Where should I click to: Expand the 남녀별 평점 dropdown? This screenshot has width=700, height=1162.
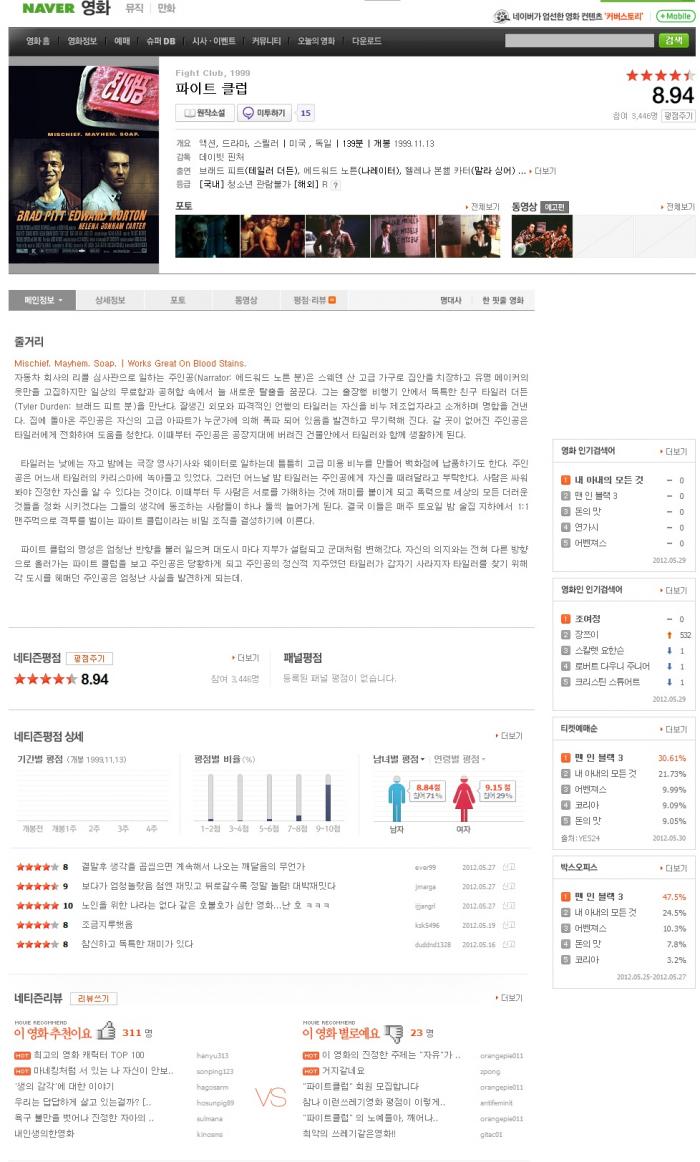[399, 759]
